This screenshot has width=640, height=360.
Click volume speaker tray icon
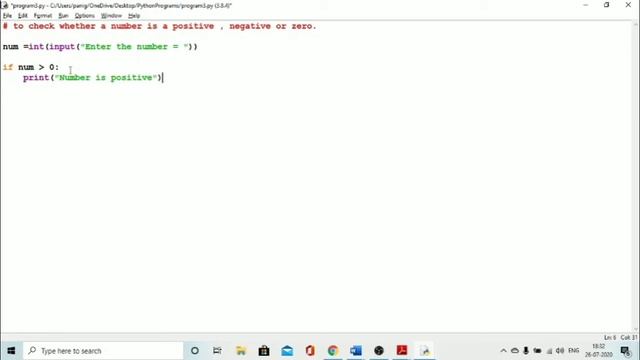(560, 351)
